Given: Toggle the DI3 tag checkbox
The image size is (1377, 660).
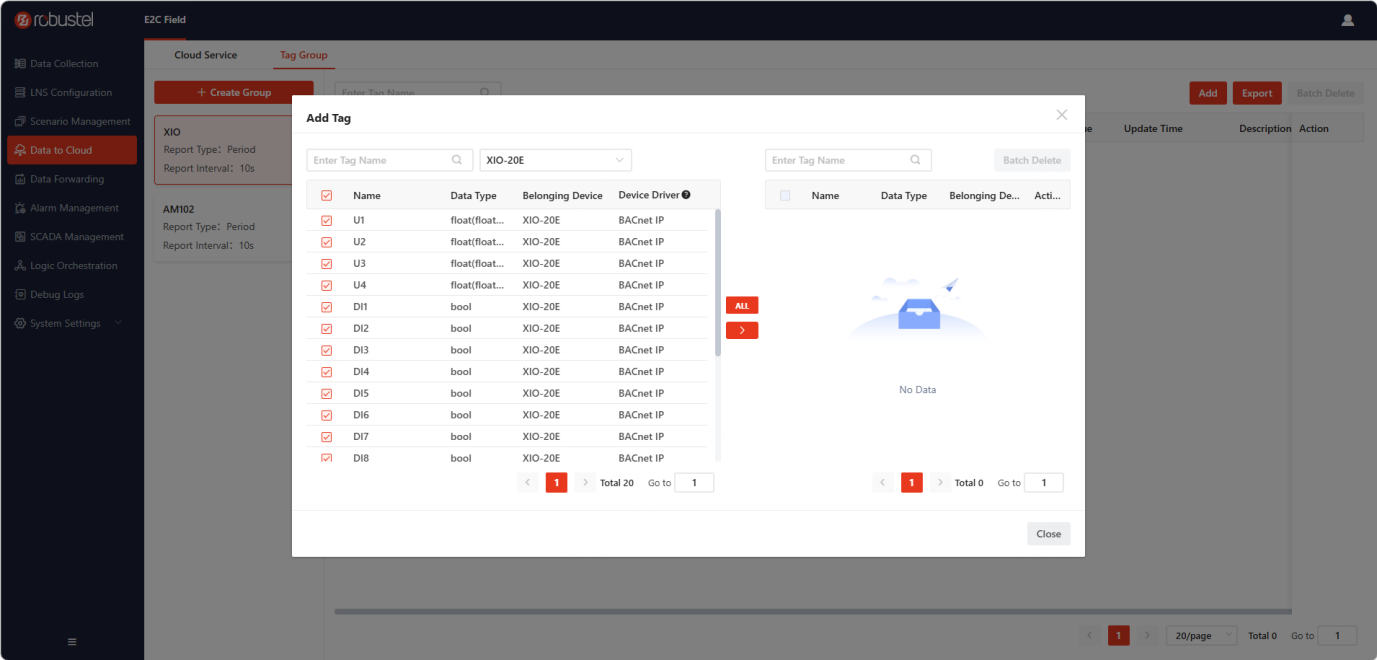Looking at the screenshot, I should click(326, 350).
